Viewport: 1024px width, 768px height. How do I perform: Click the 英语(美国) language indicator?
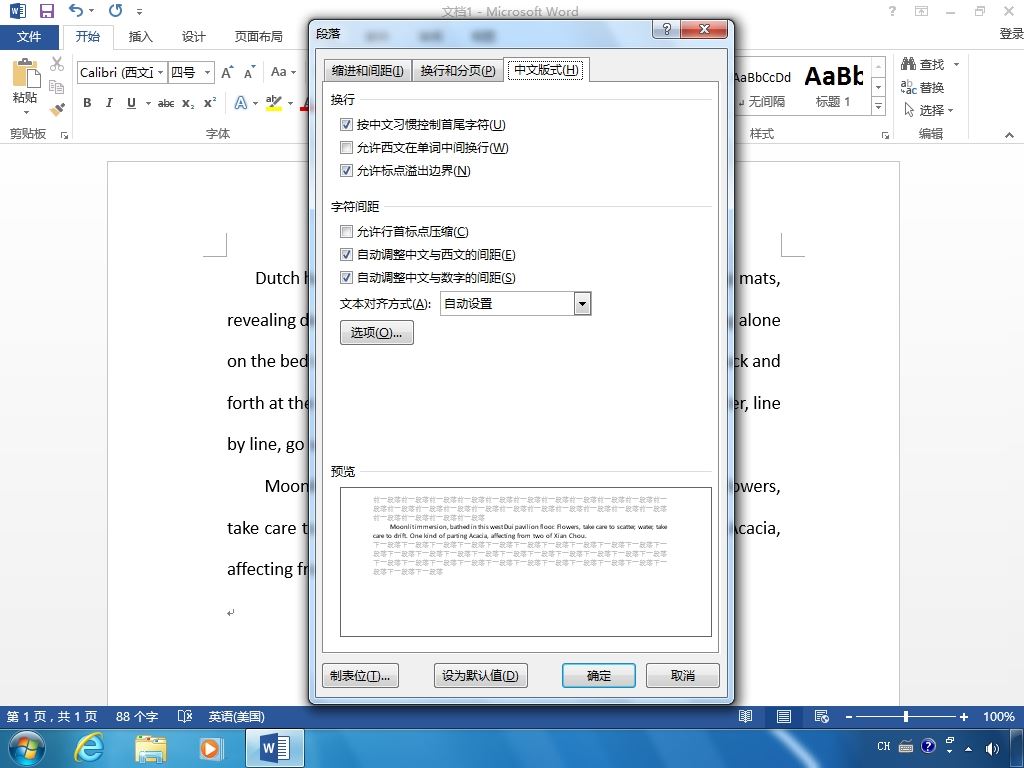236,716
